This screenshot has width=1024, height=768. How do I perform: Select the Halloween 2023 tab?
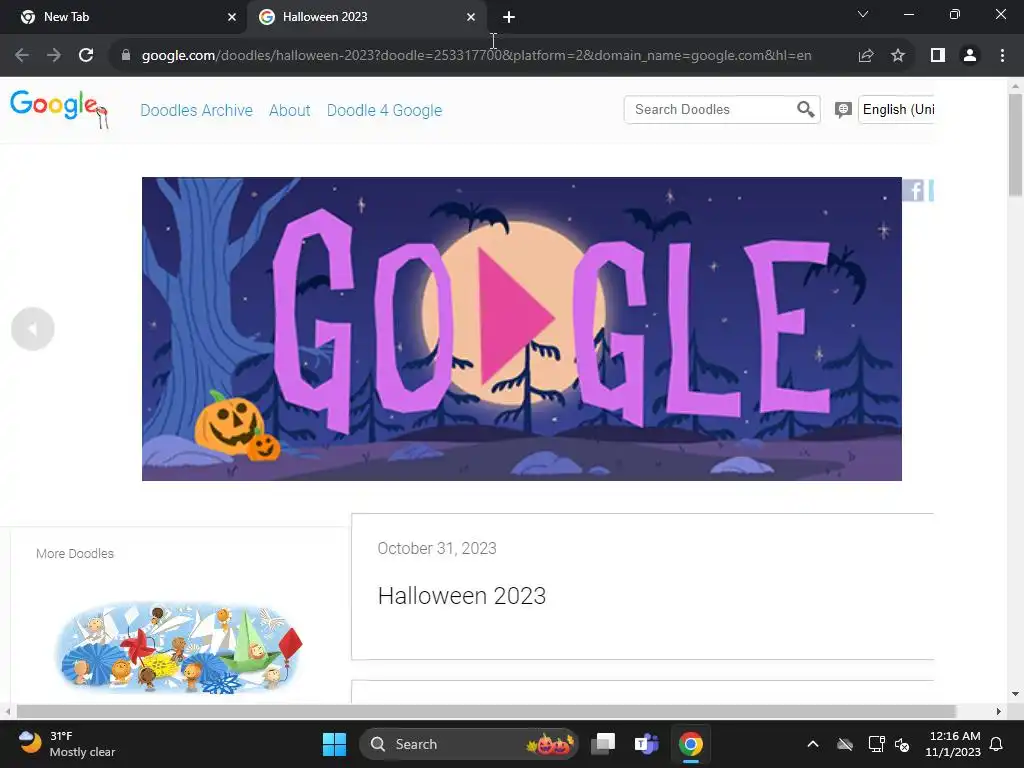click(366, 17)
